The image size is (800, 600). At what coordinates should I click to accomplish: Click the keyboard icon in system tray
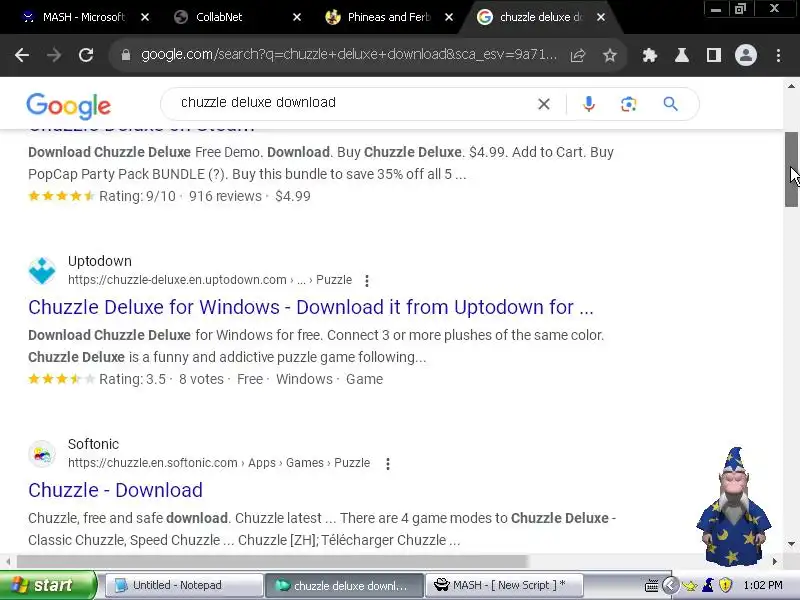(652, 585)
